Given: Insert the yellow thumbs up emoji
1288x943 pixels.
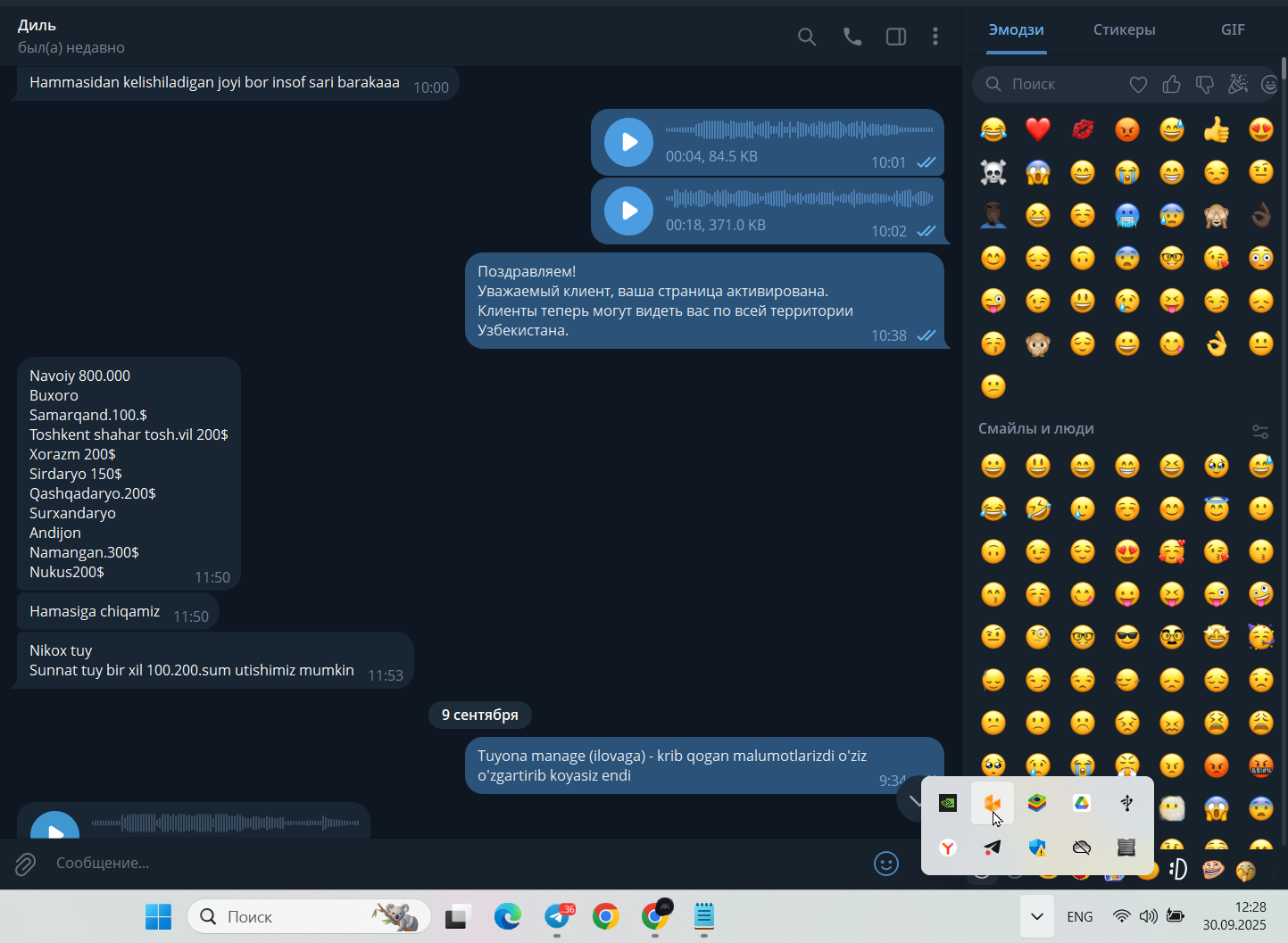Looking at the screenshot, I should pyautogui.click(x=1217, y=129).
